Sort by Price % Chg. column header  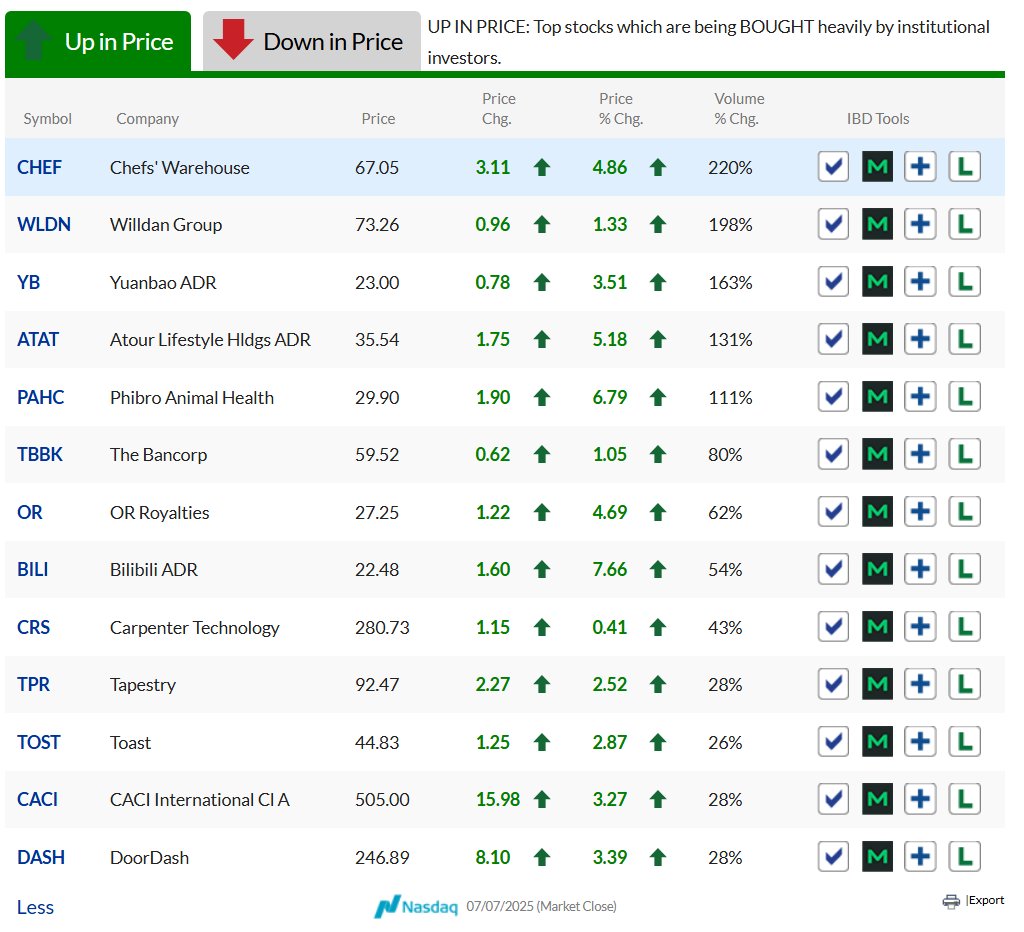pyautogui.click(x=620, y=108)
